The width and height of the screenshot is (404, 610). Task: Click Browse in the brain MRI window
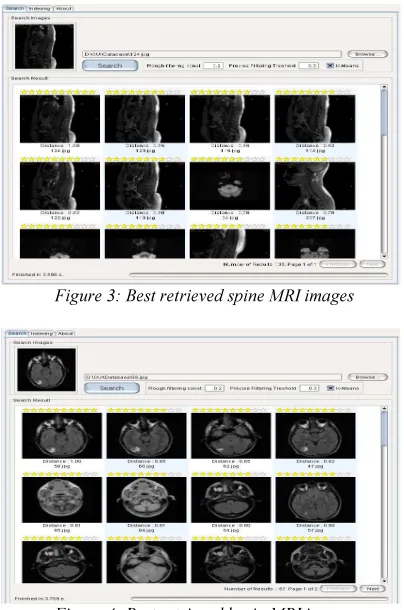(x=367, y=377)
